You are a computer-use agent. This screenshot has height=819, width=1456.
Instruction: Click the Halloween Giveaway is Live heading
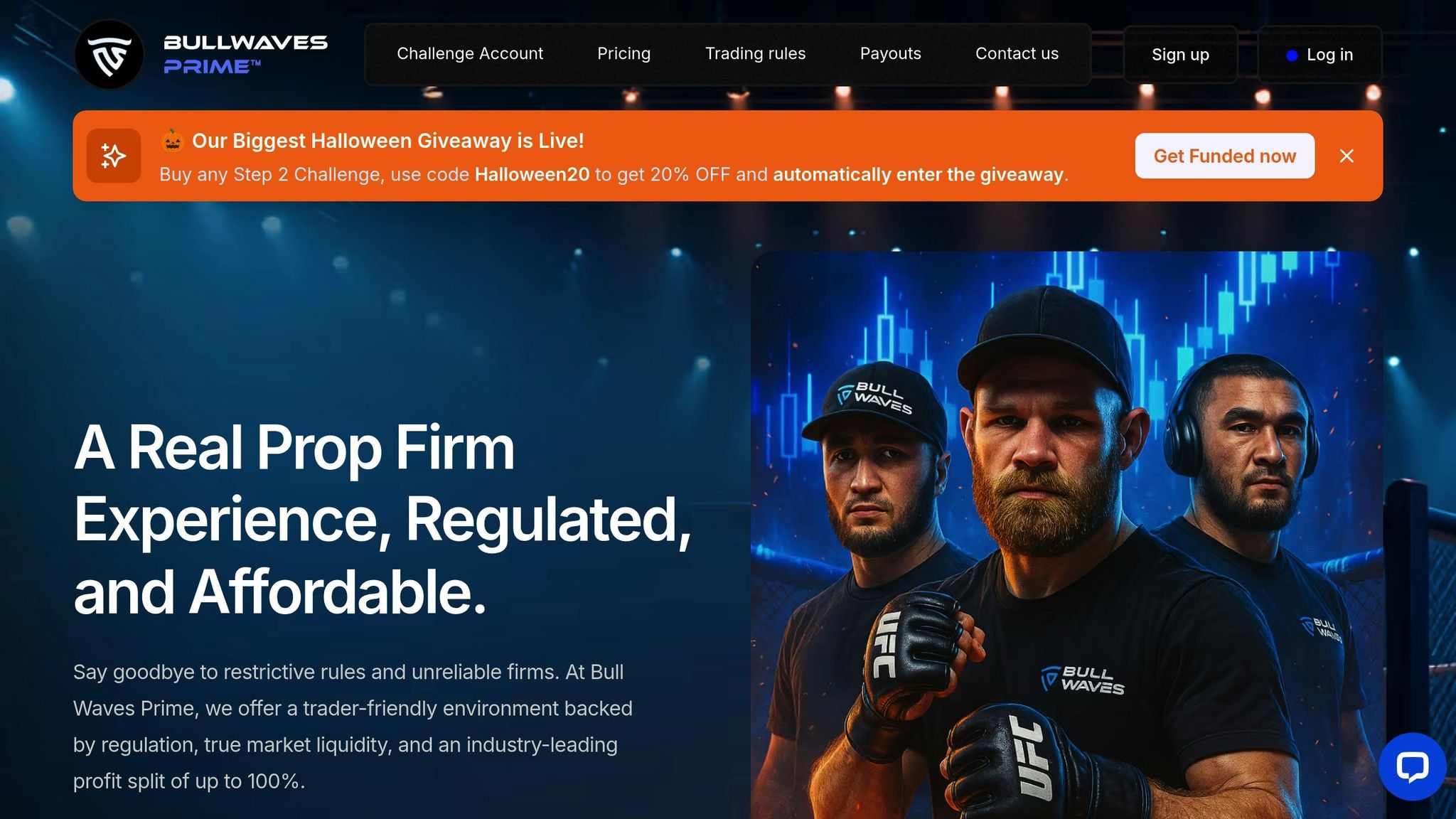(x=387, y=141)
